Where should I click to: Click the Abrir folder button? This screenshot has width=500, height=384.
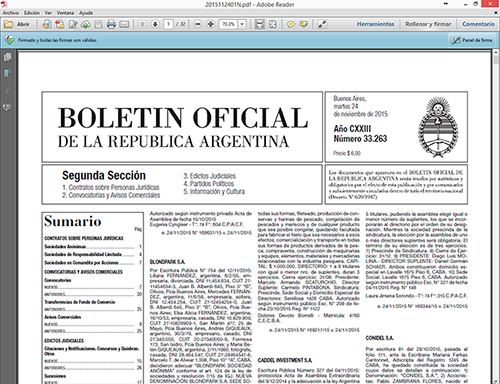coord(17,24)
